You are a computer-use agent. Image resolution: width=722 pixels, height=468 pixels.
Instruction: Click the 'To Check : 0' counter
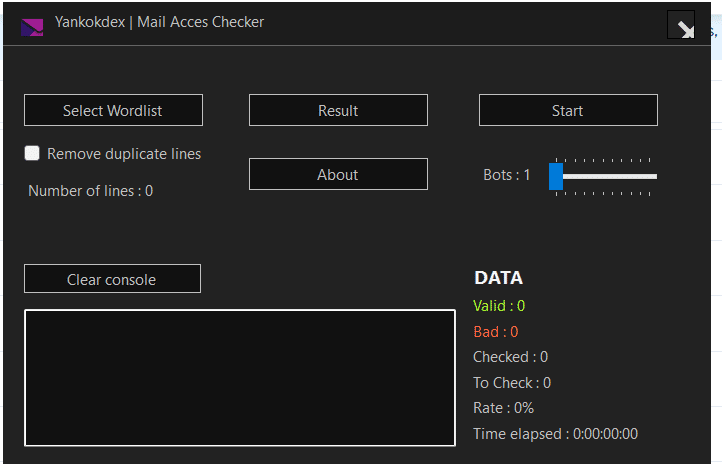tap(512, 383)
